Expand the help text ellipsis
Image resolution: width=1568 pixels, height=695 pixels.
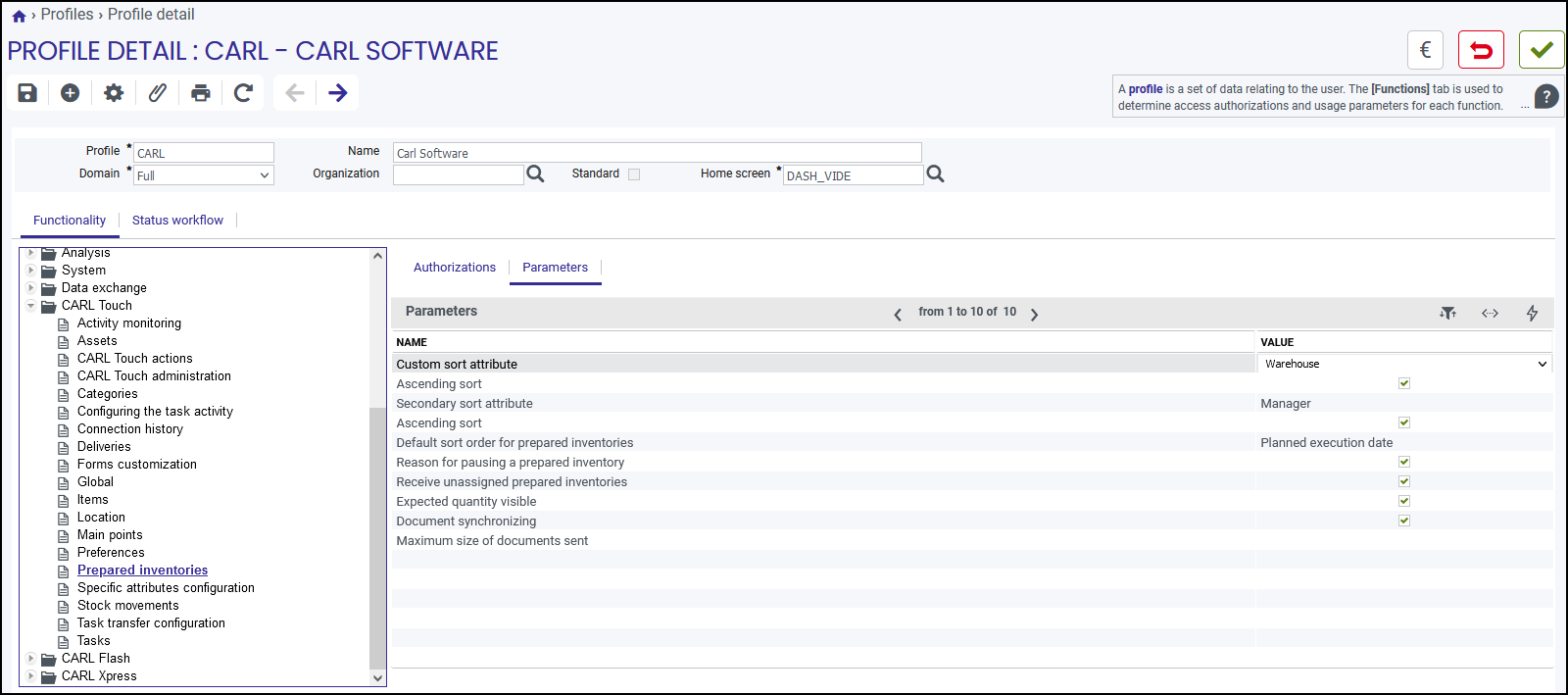[1525, 106]
